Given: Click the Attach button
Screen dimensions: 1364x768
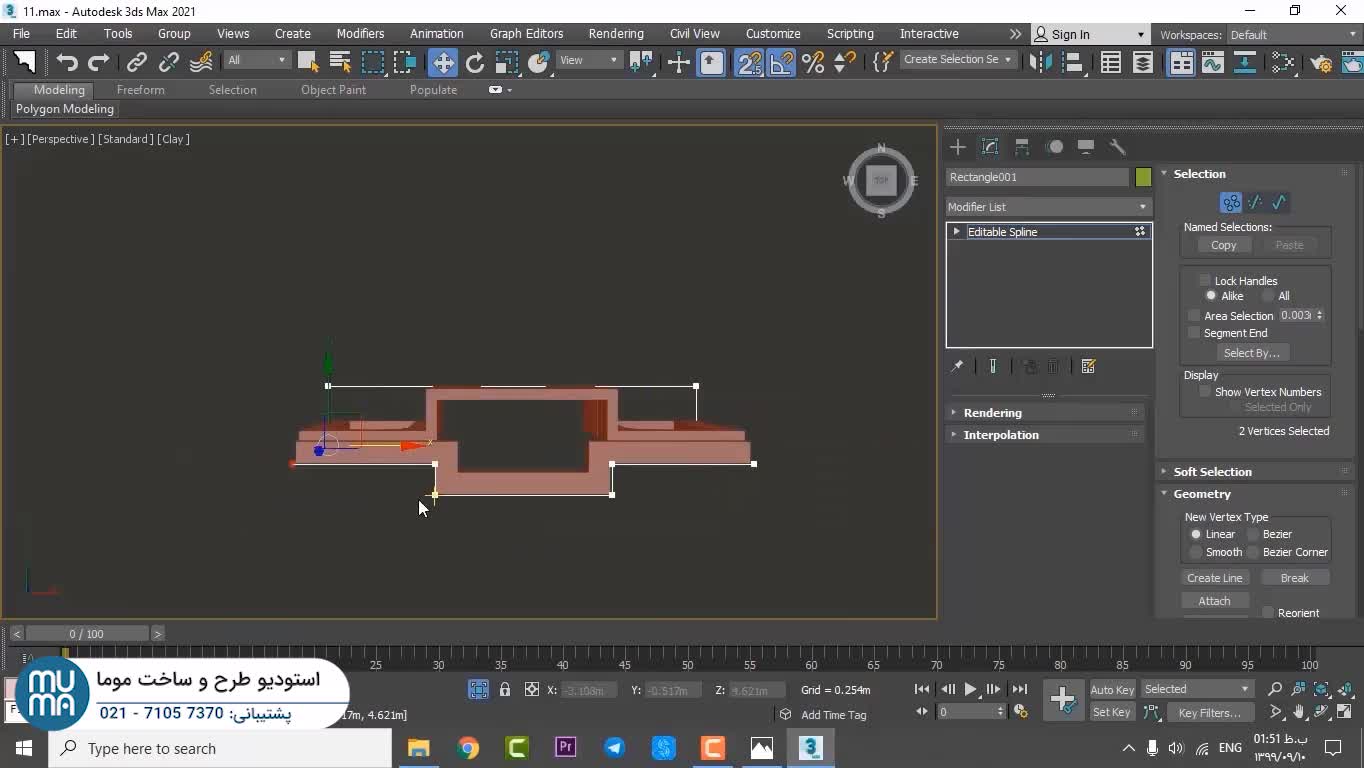Looking at the screenshot, I should click(x=1214, y=601).
